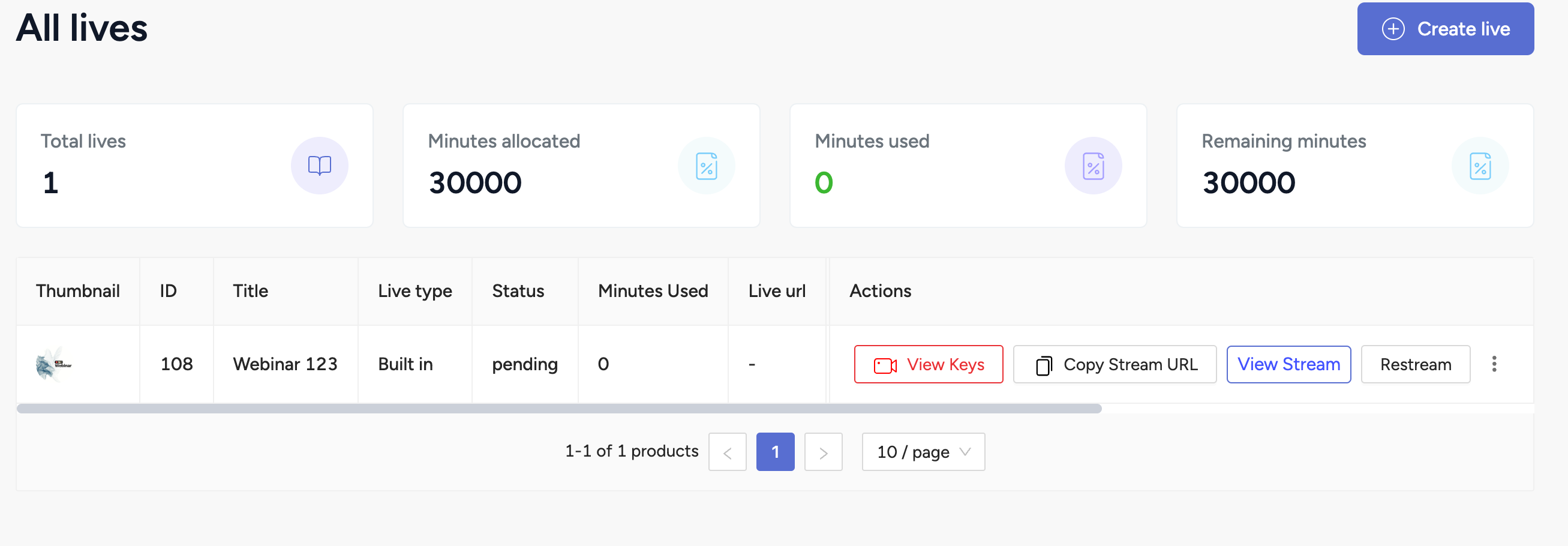Click the All lives heading
This screenshot has height=546, width=1568.
point(82,28)
